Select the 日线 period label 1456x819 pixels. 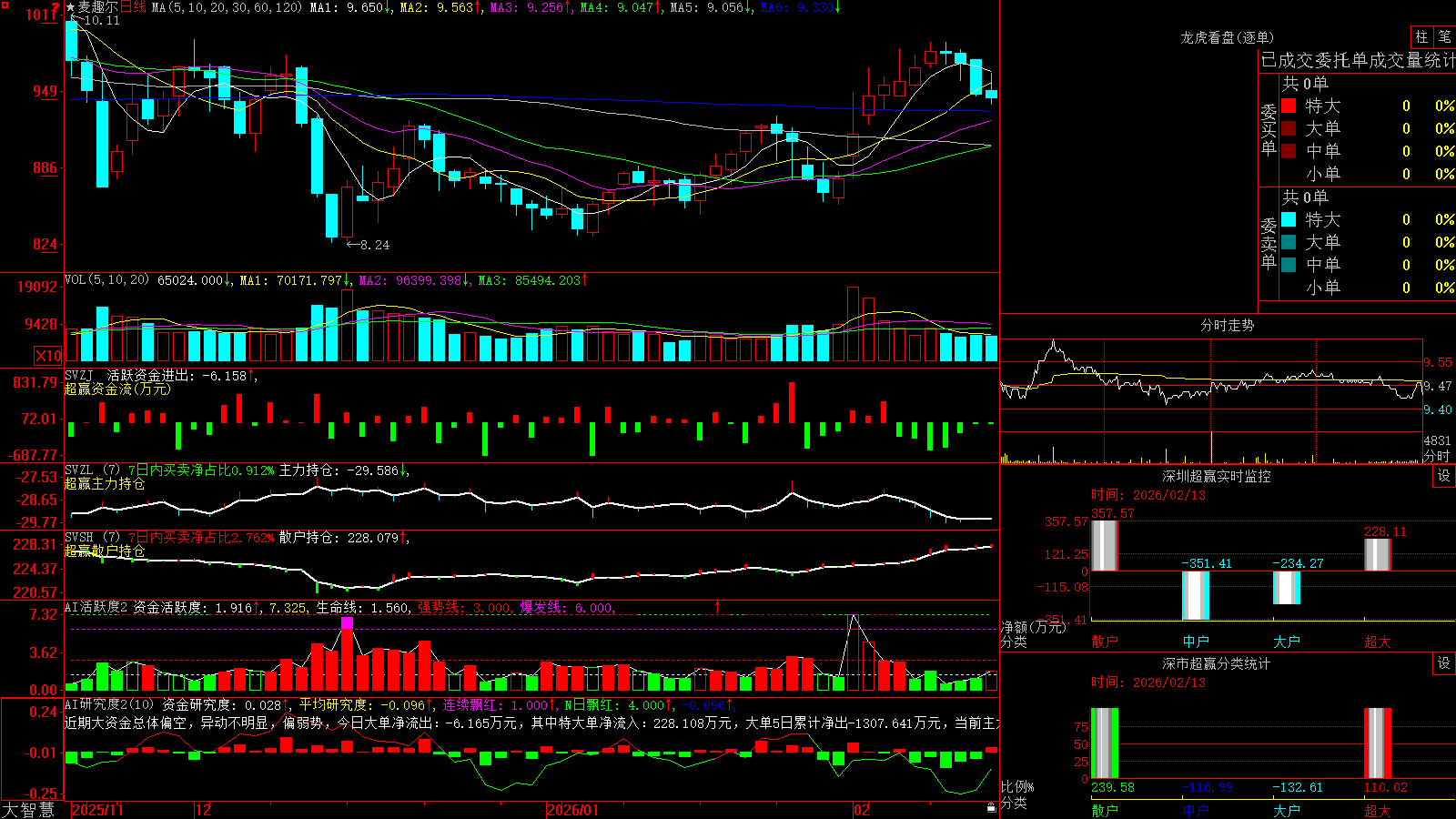133,7
